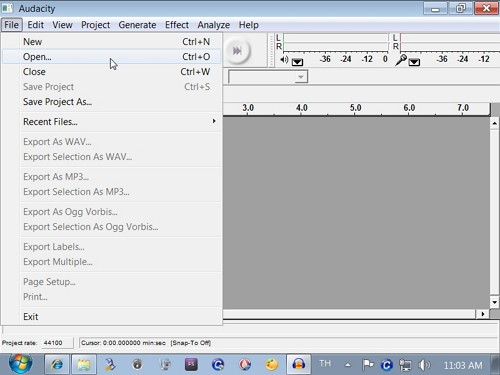Image resolution: width=500 pixels, height=375 pixels.
Task: Click the clock showing 11:03 AM
Action: coord(463,365)
